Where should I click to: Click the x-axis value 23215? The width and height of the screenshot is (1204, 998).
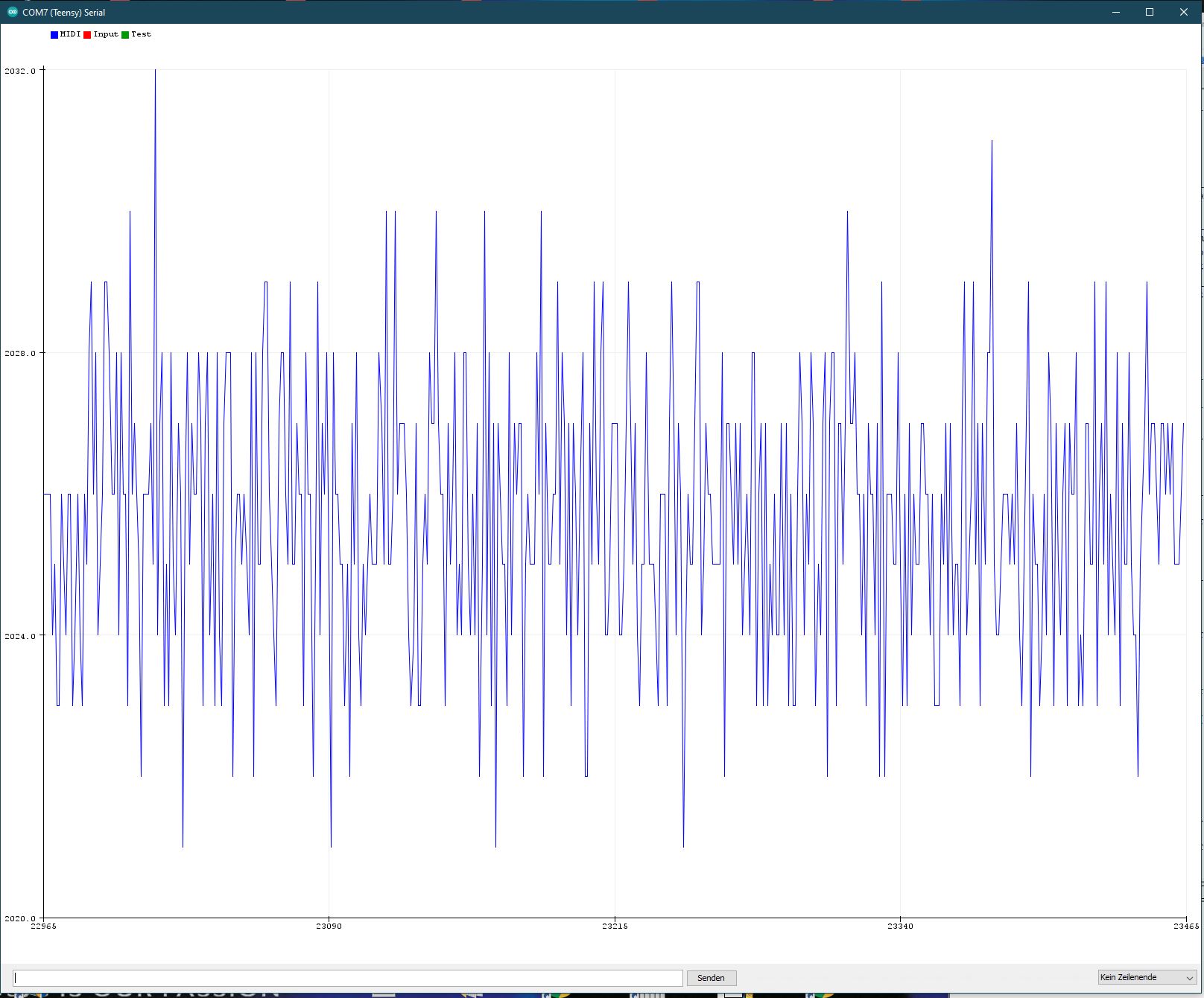coord(615,927)
